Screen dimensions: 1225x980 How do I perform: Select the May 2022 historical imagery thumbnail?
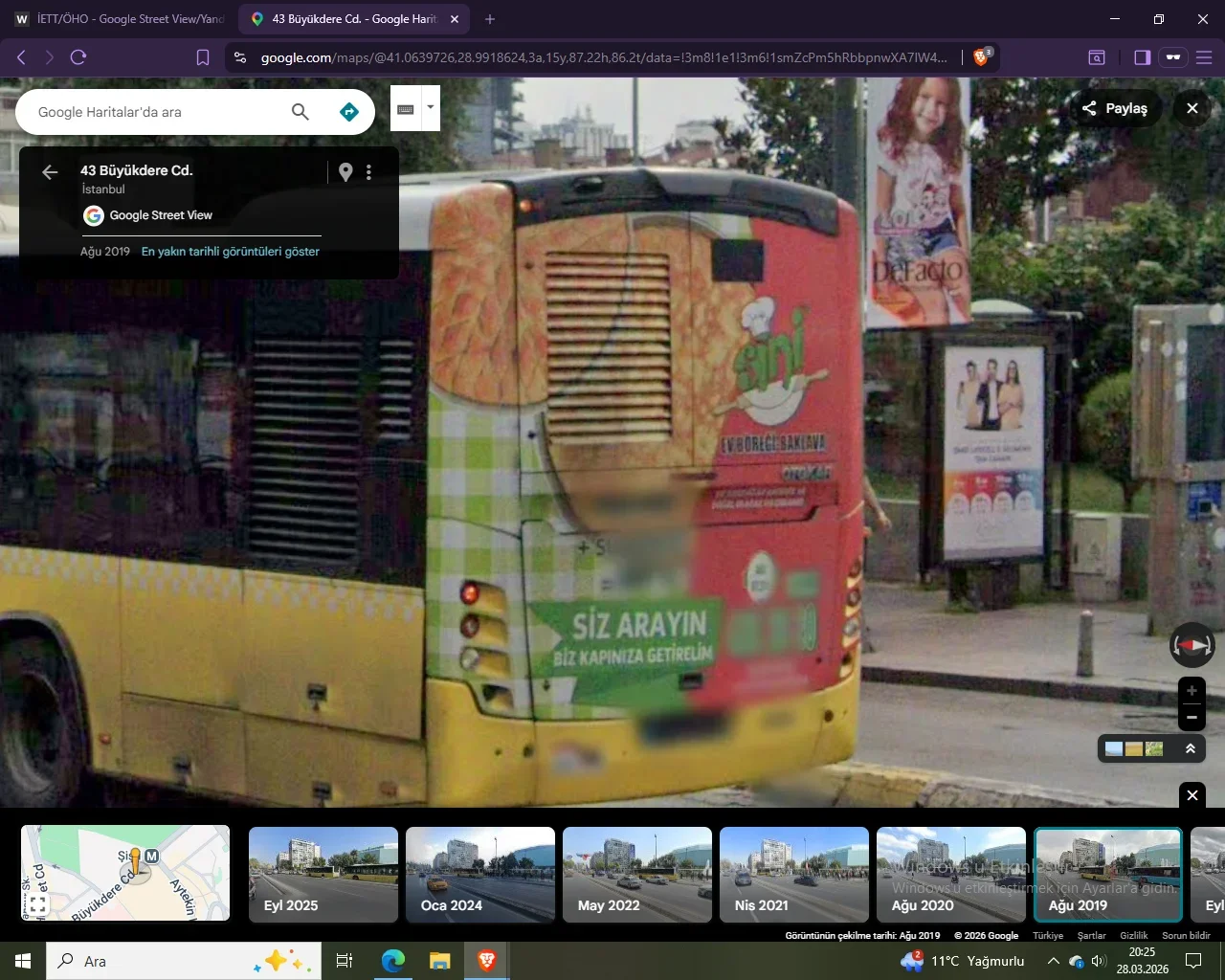click(637, 874)
